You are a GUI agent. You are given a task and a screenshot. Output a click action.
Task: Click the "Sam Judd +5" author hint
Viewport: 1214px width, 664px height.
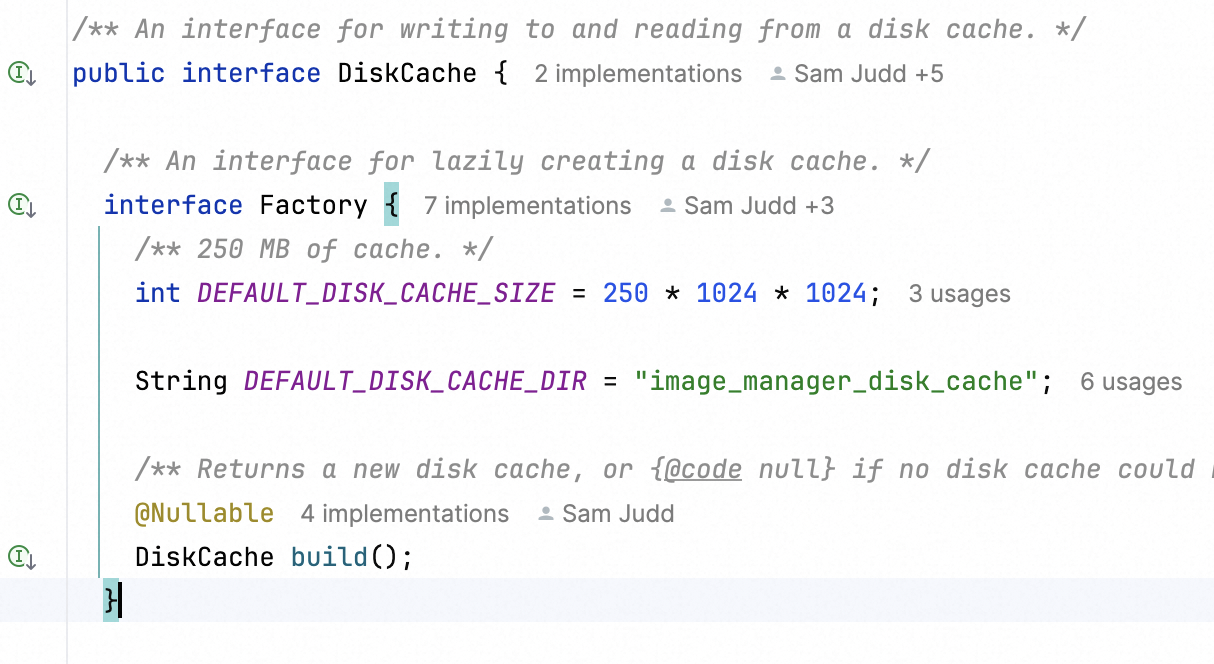868,74
